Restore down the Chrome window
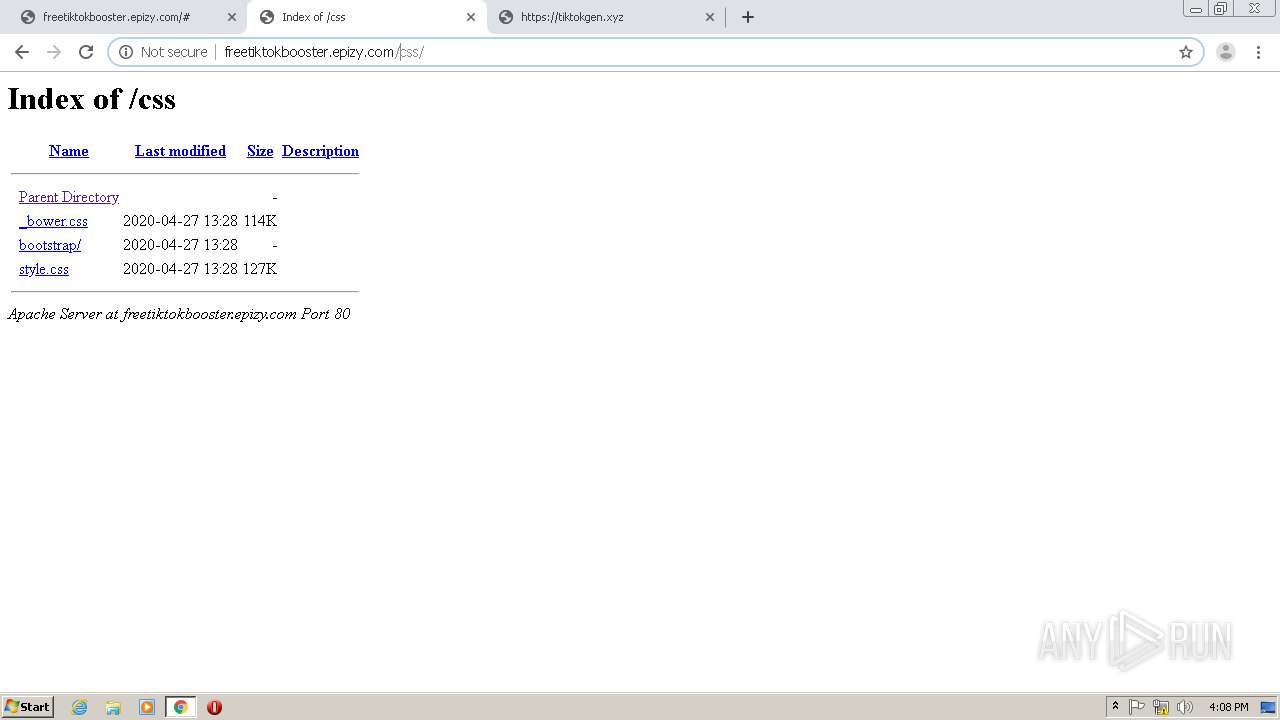Screen dimensions: 1280x720 click(x=1221, y=9)
